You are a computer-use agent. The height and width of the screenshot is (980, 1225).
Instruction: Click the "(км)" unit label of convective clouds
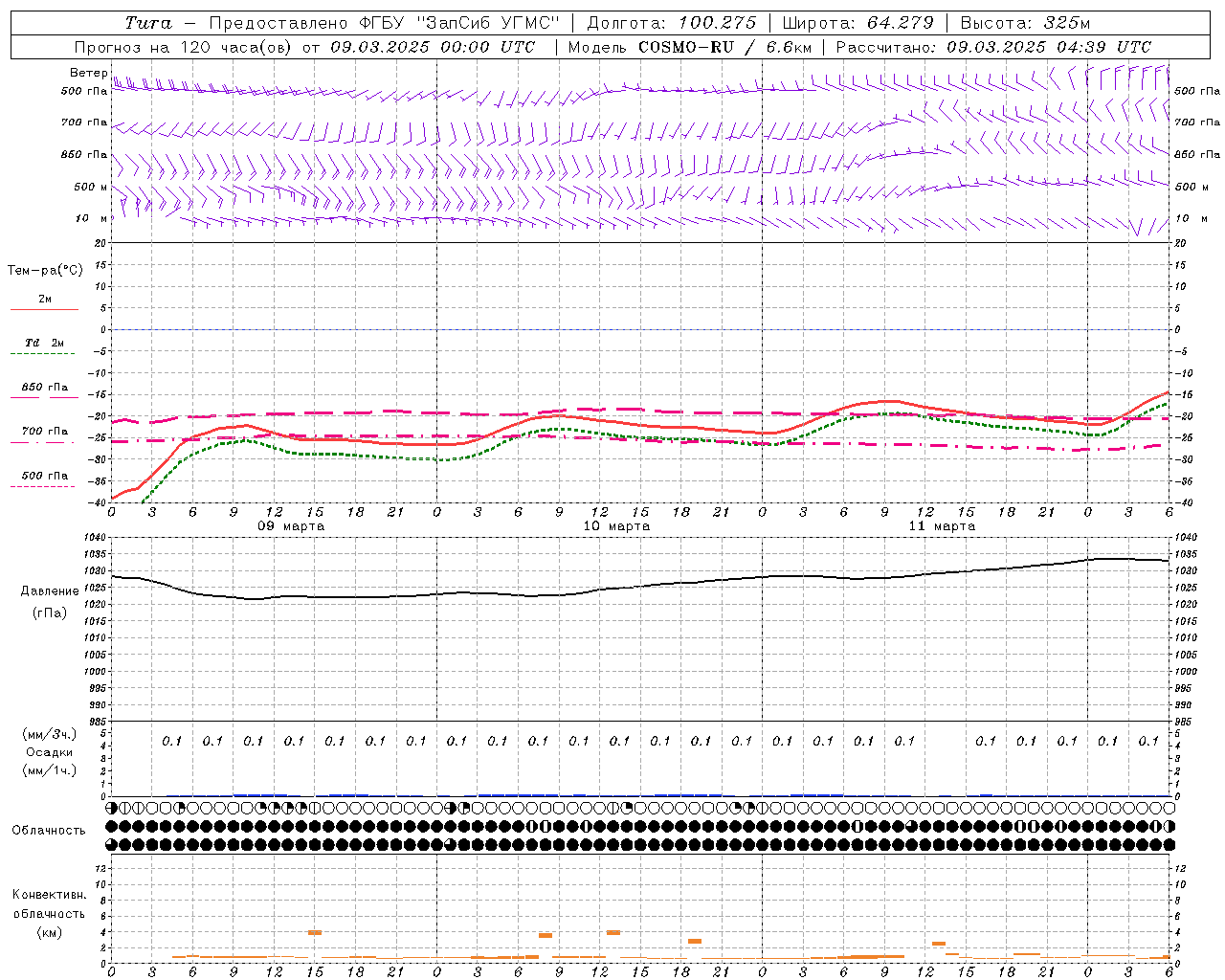coord(49,932)
